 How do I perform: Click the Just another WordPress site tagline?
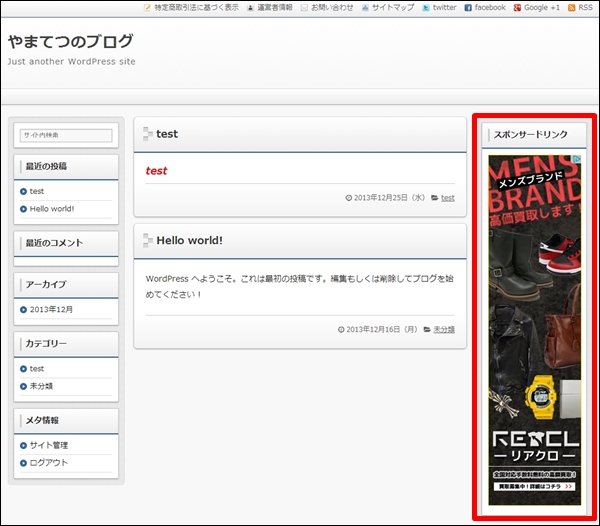tap(72, 62)
